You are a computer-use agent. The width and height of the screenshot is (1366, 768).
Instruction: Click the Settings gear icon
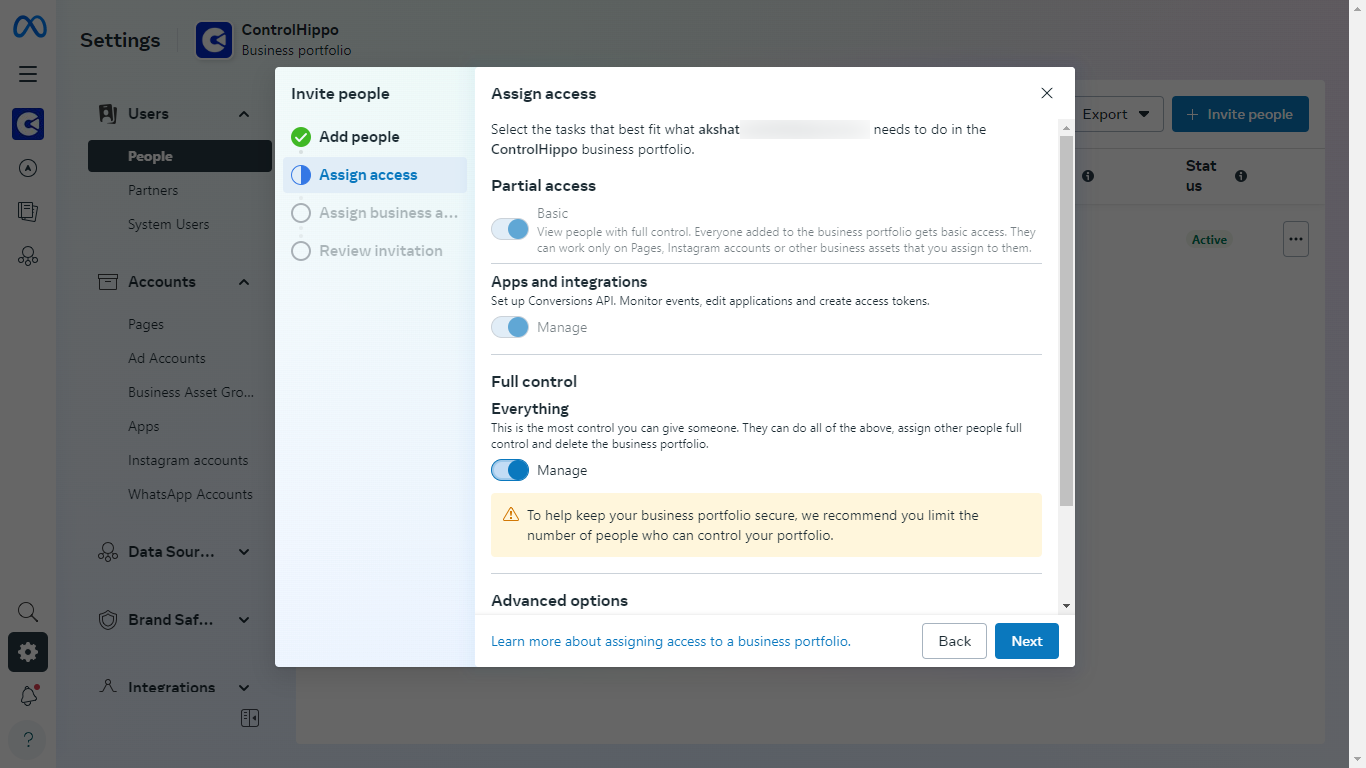click(28, 652)
